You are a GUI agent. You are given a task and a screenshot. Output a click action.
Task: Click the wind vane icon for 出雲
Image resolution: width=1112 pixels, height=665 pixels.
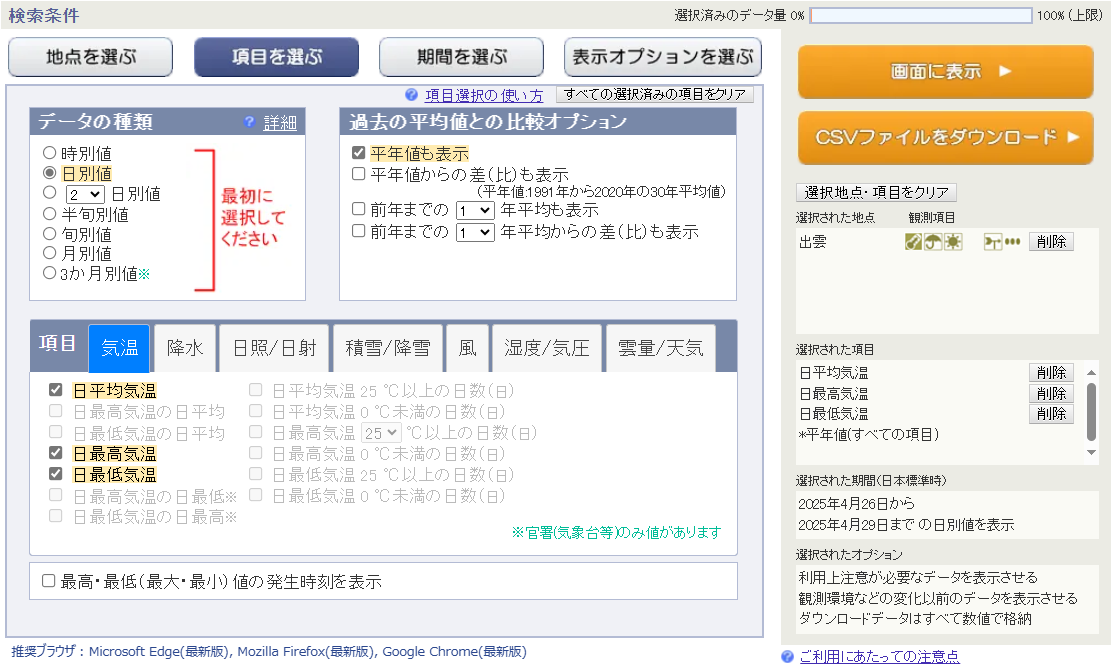click(992, 242)
